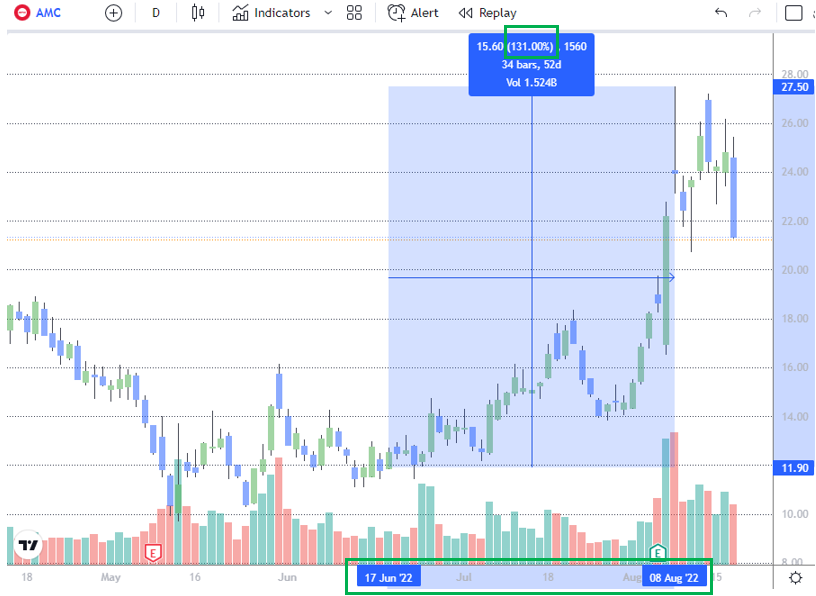Click the red E earnings marker in May
The width and height of the screenshot is (816, 596).
pos(152,552)
